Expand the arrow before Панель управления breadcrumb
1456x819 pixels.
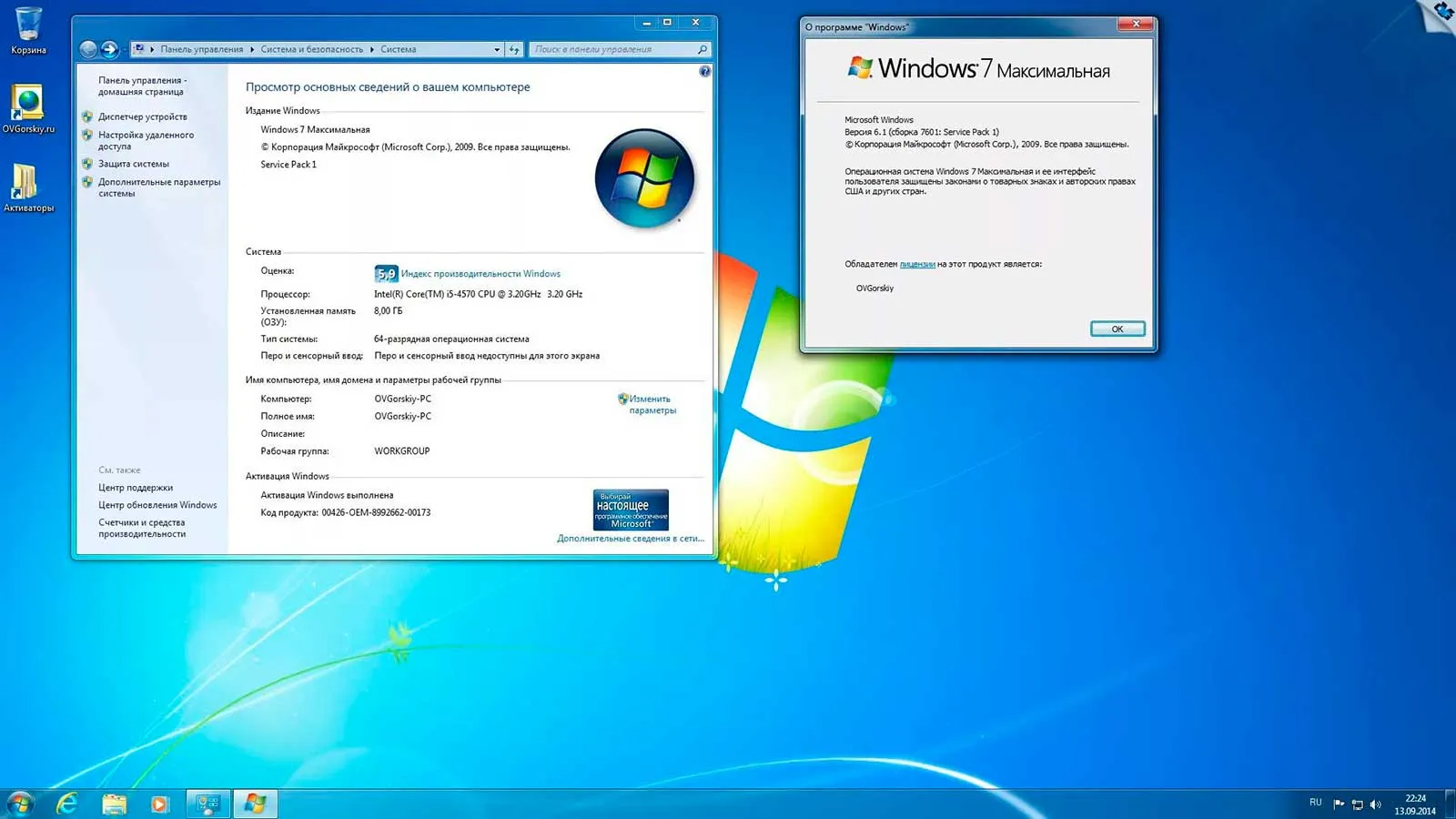pos(152,49)
